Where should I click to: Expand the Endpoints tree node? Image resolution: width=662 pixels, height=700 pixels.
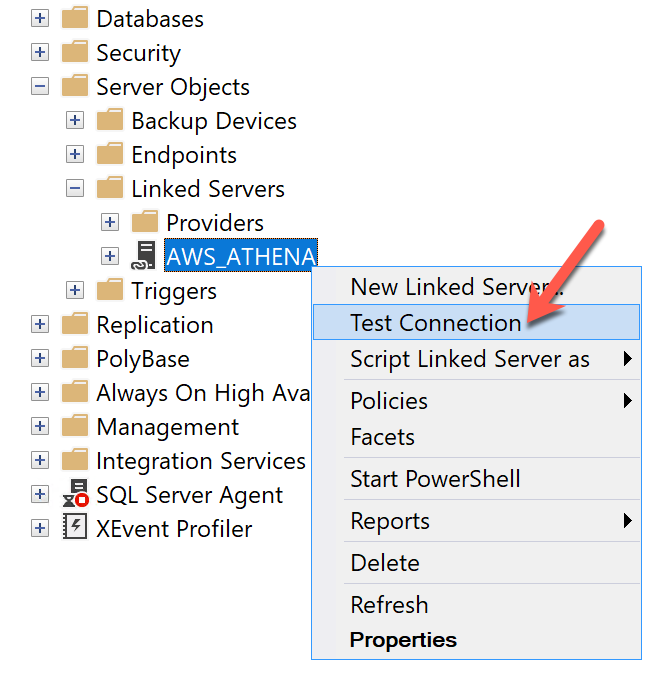[x=75, y=155]
